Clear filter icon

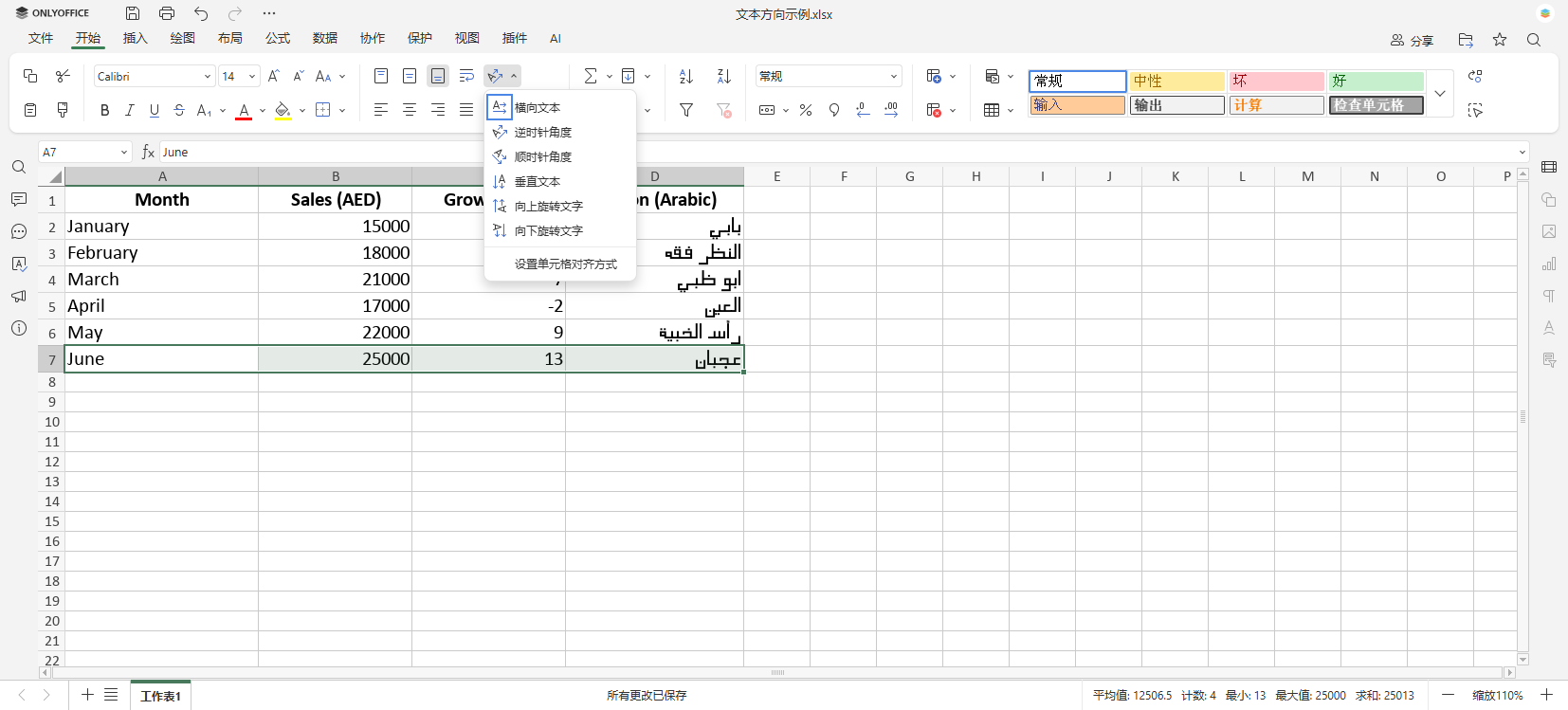724,110
